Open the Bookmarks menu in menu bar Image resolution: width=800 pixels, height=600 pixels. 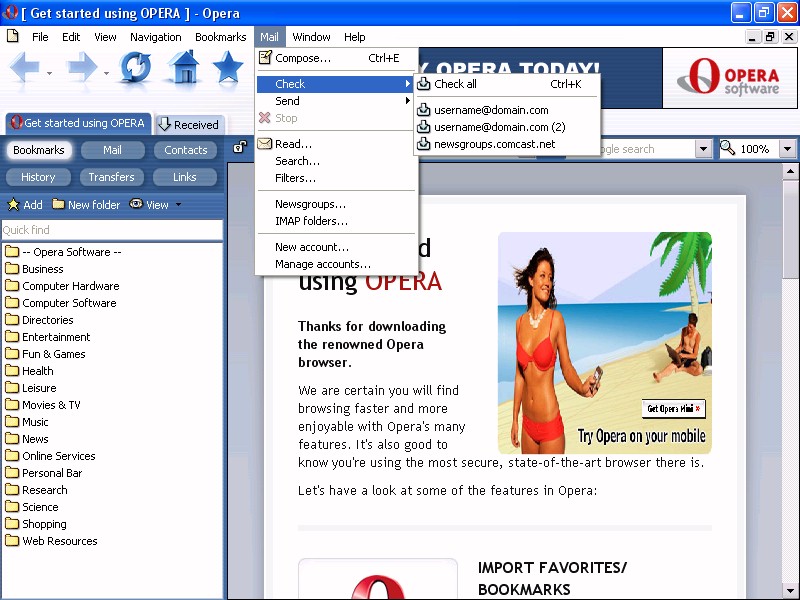(x=220, y=37)
